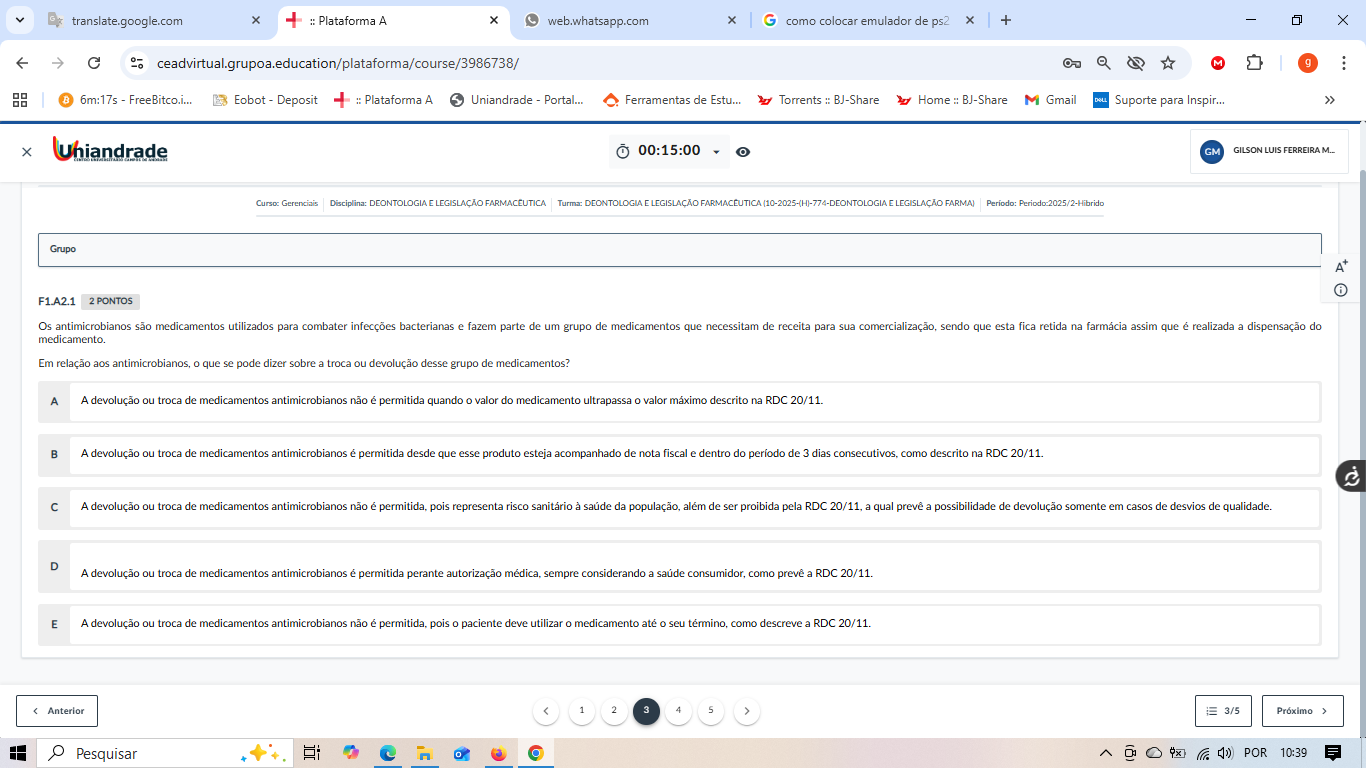Bookmark this page with star icon
The image size is (1366, 768).
(1168, 63)
